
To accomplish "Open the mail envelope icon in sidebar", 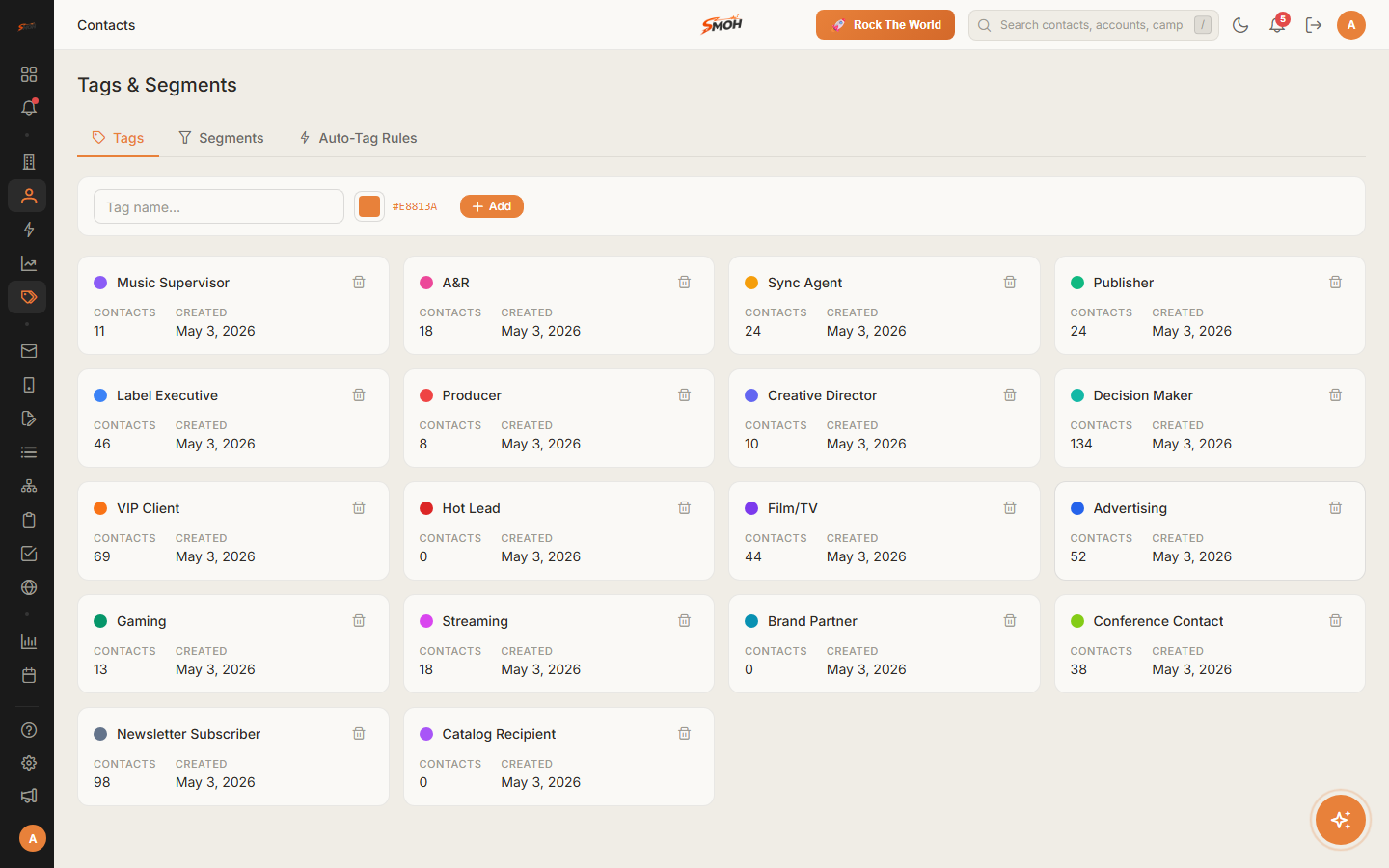I will point(29,351).
